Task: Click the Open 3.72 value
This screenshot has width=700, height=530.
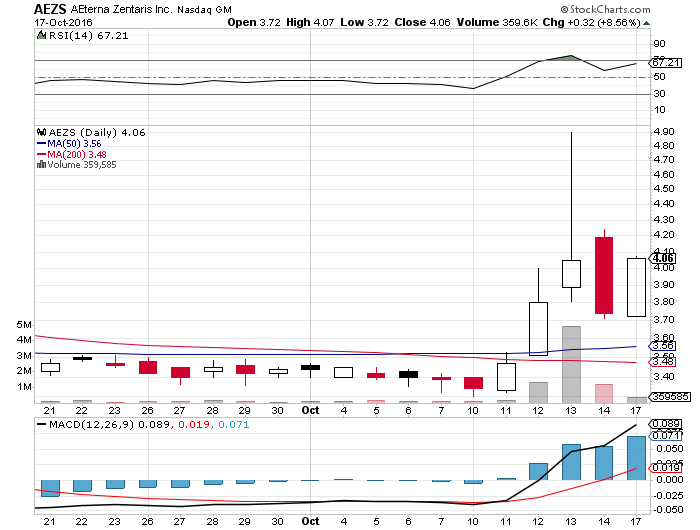Action: point(254,22)
